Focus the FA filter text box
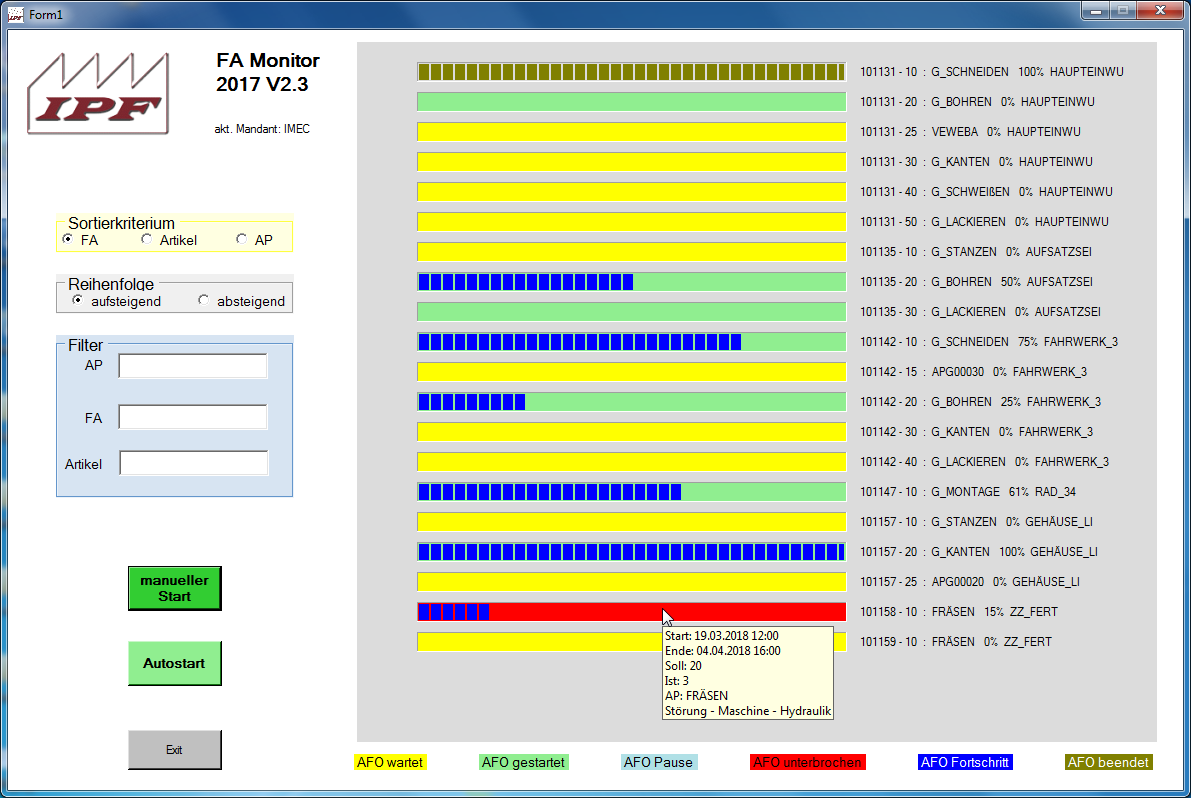The height and width of the screenshot is (798, 1191). click(x=193, y=417)
